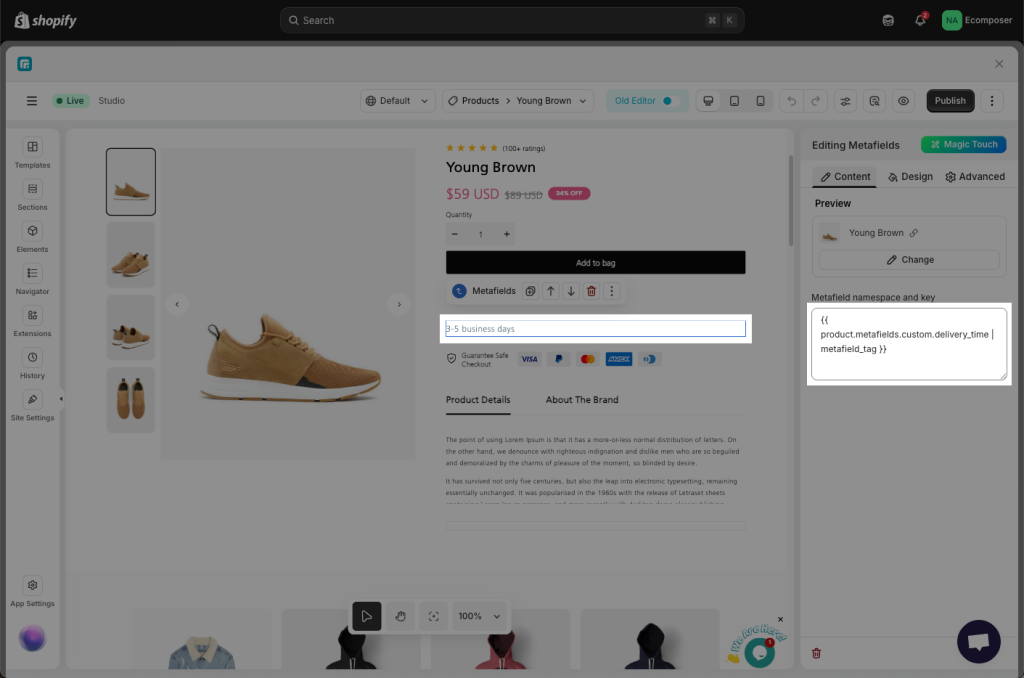Open the page settings sliders icon
This screenshot has height=678, width=1024.
click(x=845, y=101)
